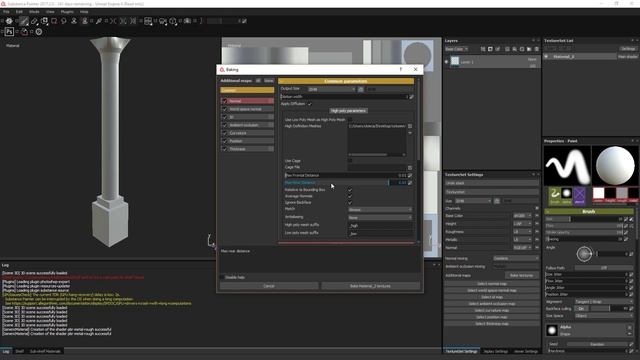Select the Polygon Fill tool

54,21
